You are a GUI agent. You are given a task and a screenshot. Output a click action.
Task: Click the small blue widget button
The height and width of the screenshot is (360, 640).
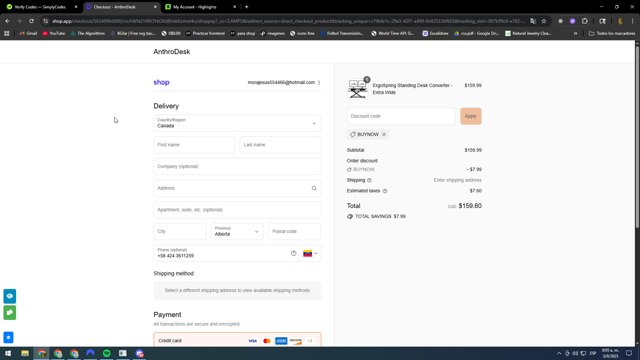[8, 338]
